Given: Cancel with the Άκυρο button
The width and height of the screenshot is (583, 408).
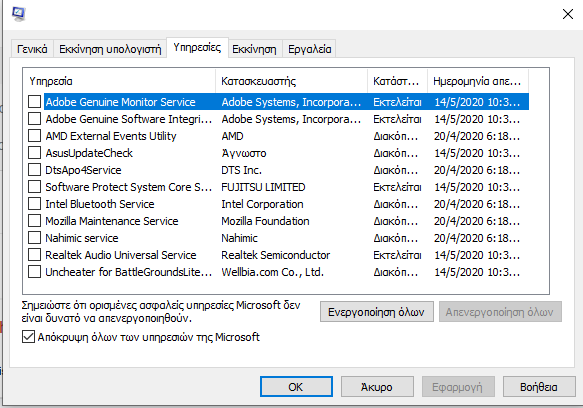Looking at the screenshot, I should (377, 387).
